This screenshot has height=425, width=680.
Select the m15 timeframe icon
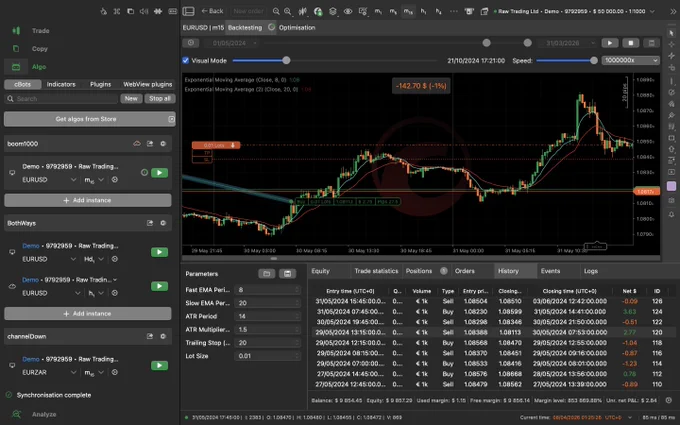click(408, 11)
